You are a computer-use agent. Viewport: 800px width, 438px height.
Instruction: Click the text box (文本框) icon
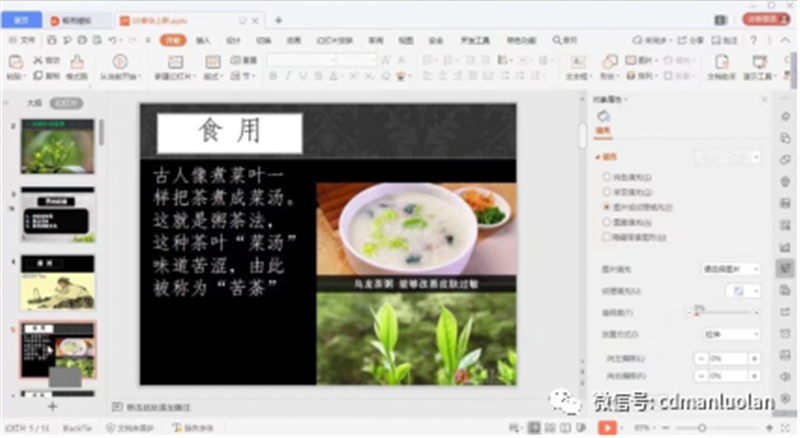tap(576, 67)
